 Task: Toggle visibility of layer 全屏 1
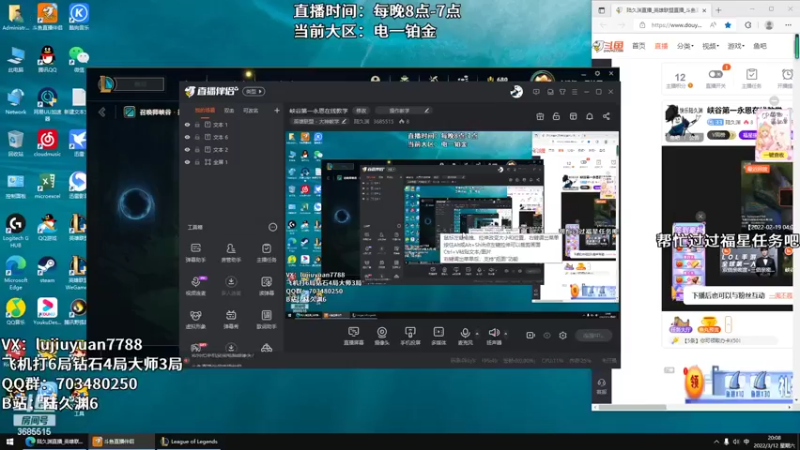(187, 162)
